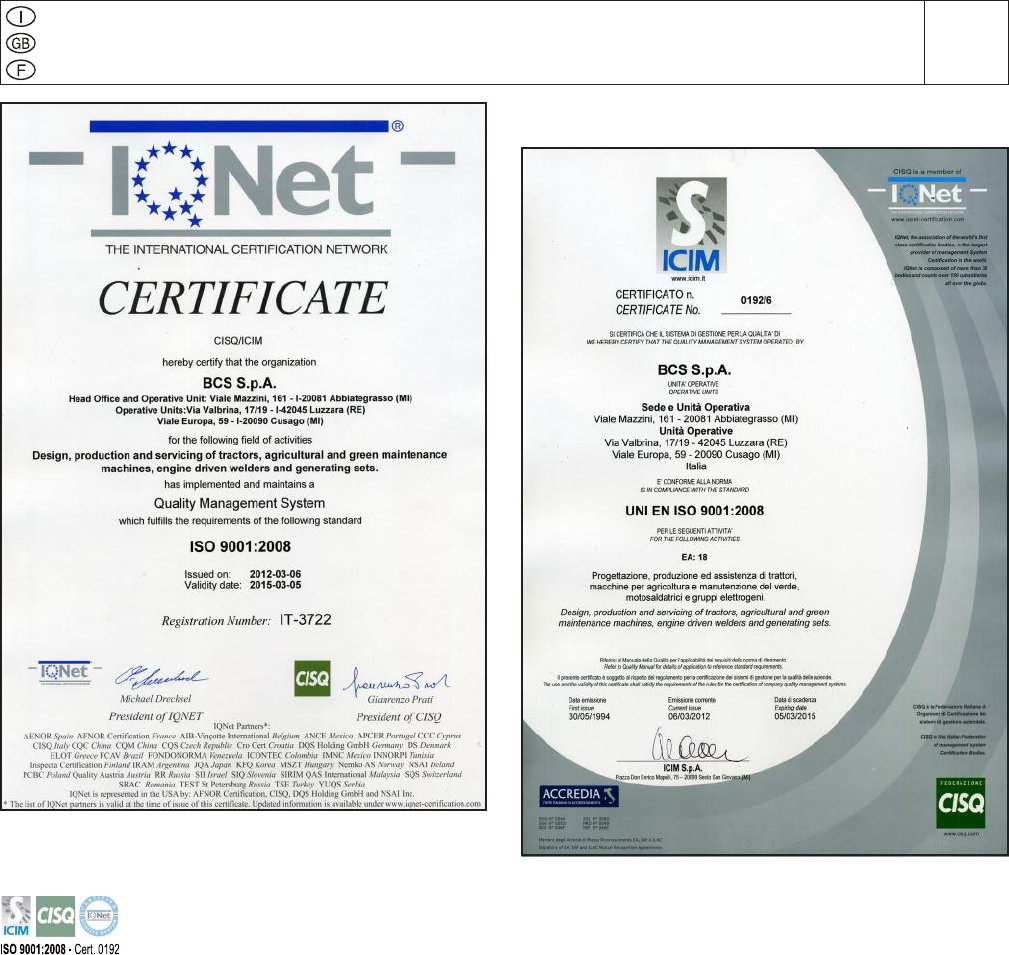
Task: Click certificate number "0192/6"
Action: [756, 301]
